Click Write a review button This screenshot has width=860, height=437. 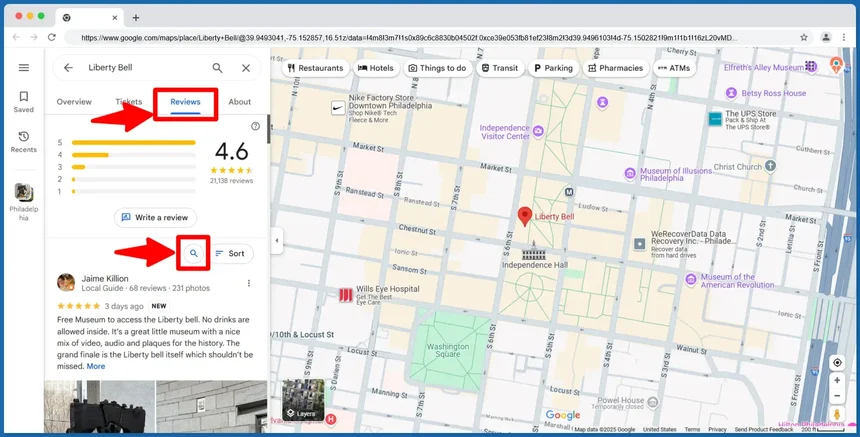(x=155, y=218)
